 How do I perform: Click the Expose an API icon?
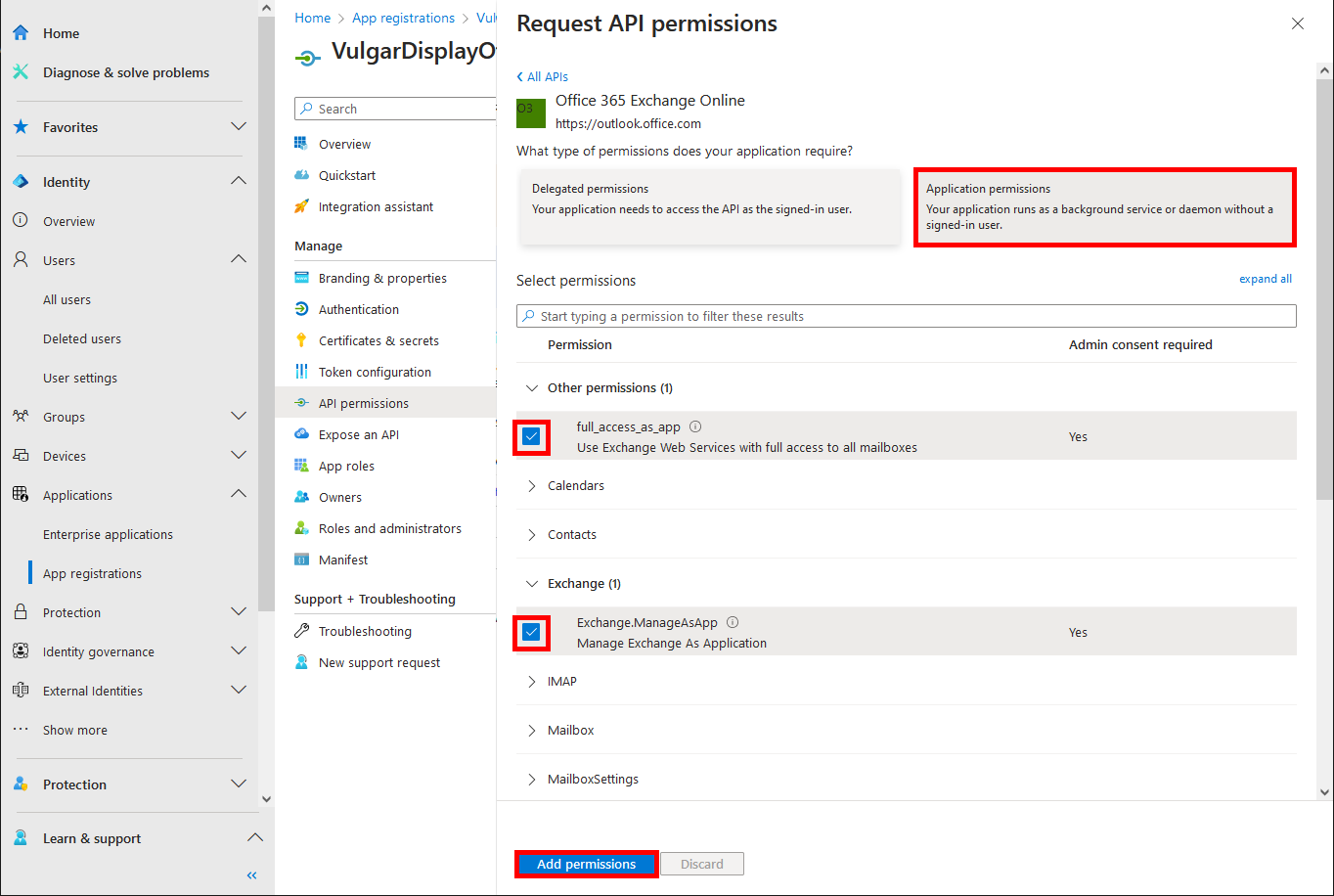pos(302,434)
